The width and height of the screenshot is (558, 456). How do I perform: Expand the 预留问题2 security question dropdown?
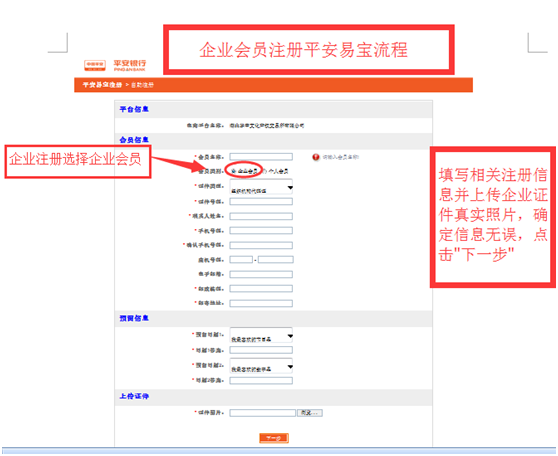pyautogui.click(x=261, y=366)
